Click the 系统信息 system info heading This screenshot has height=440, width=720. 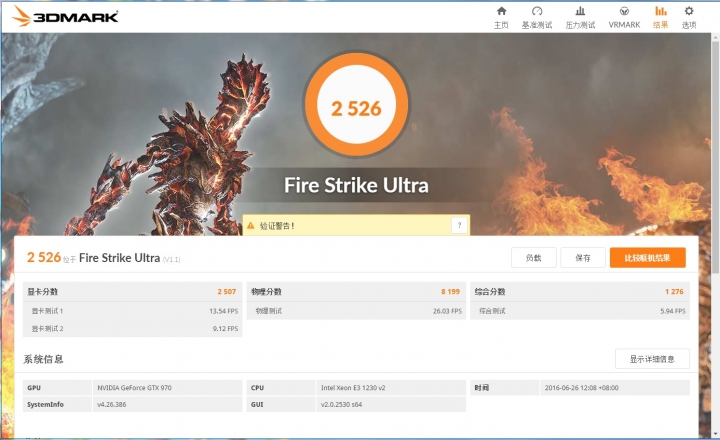click(43, 359)
